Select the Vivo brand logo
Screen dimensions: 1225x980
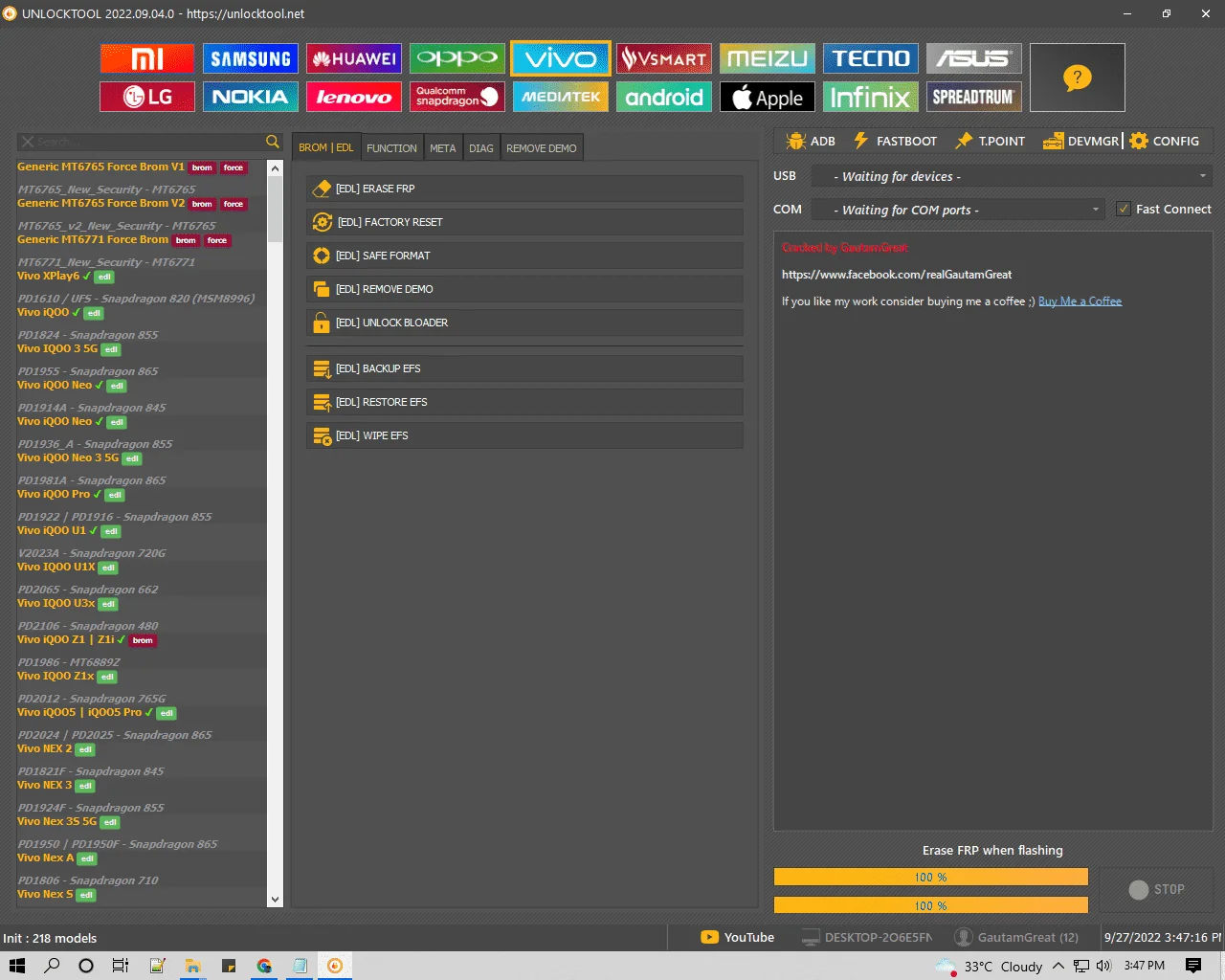[561, 58]
